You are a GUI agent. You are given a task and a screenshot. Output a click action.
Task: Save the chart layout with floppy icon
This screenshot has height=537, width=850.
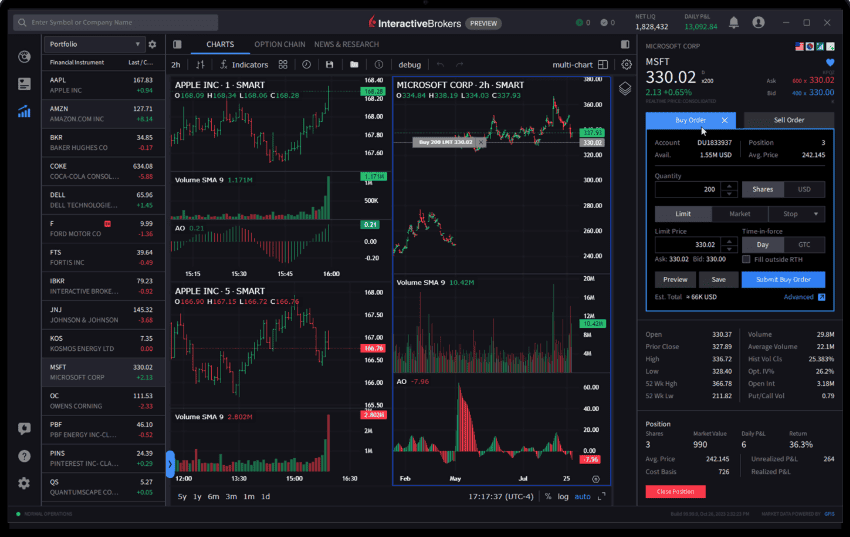pos(330,64)
